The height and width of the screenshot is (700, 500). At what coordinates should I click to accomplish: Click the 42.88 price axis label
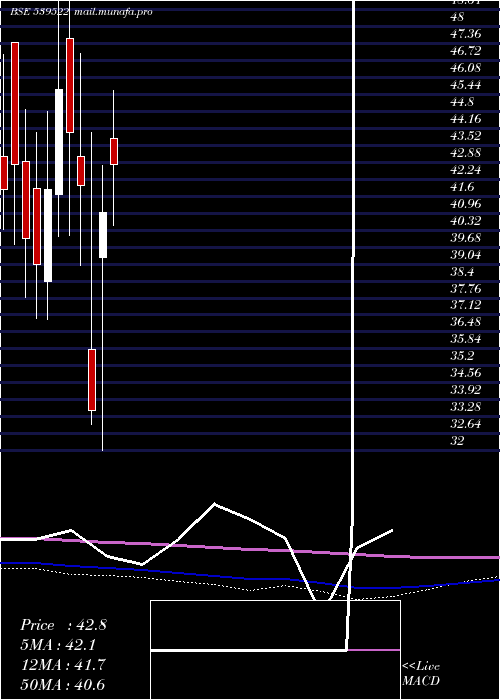coord(466,153)
